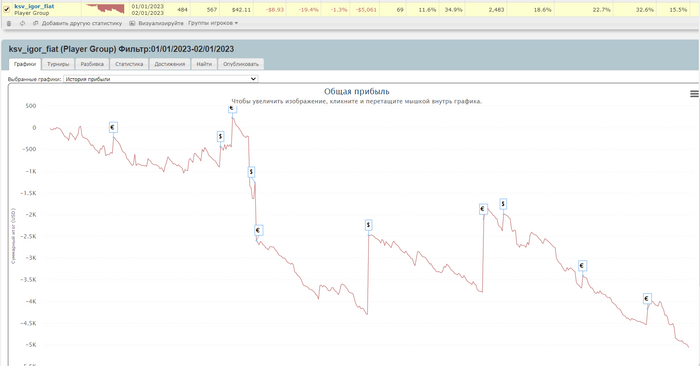Click the $ marker at the -1K drop
Screen dimensions: 700x366
[x=251, y=172]
